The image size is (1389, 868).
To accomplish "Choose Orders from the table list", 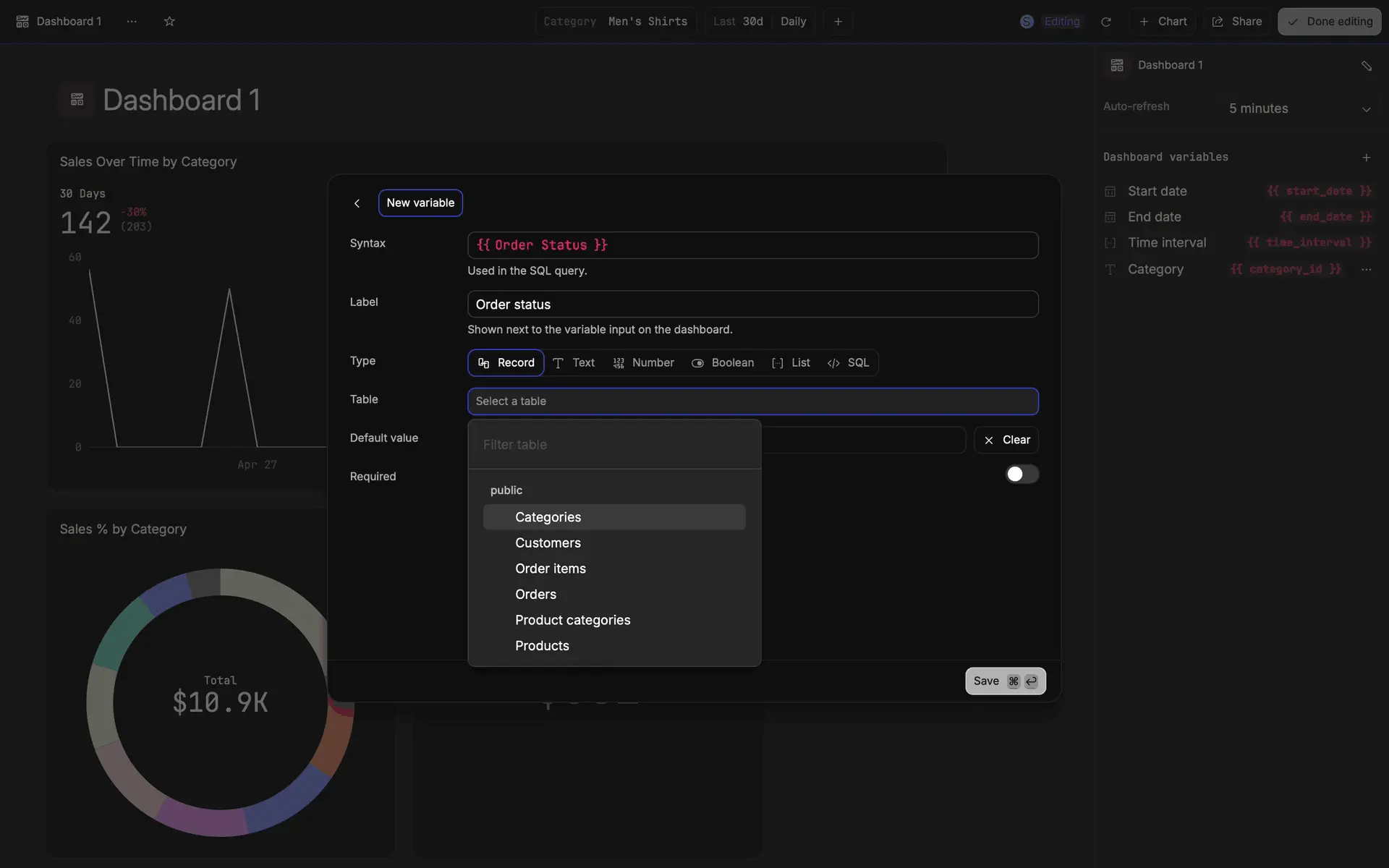I will [535, 595].
